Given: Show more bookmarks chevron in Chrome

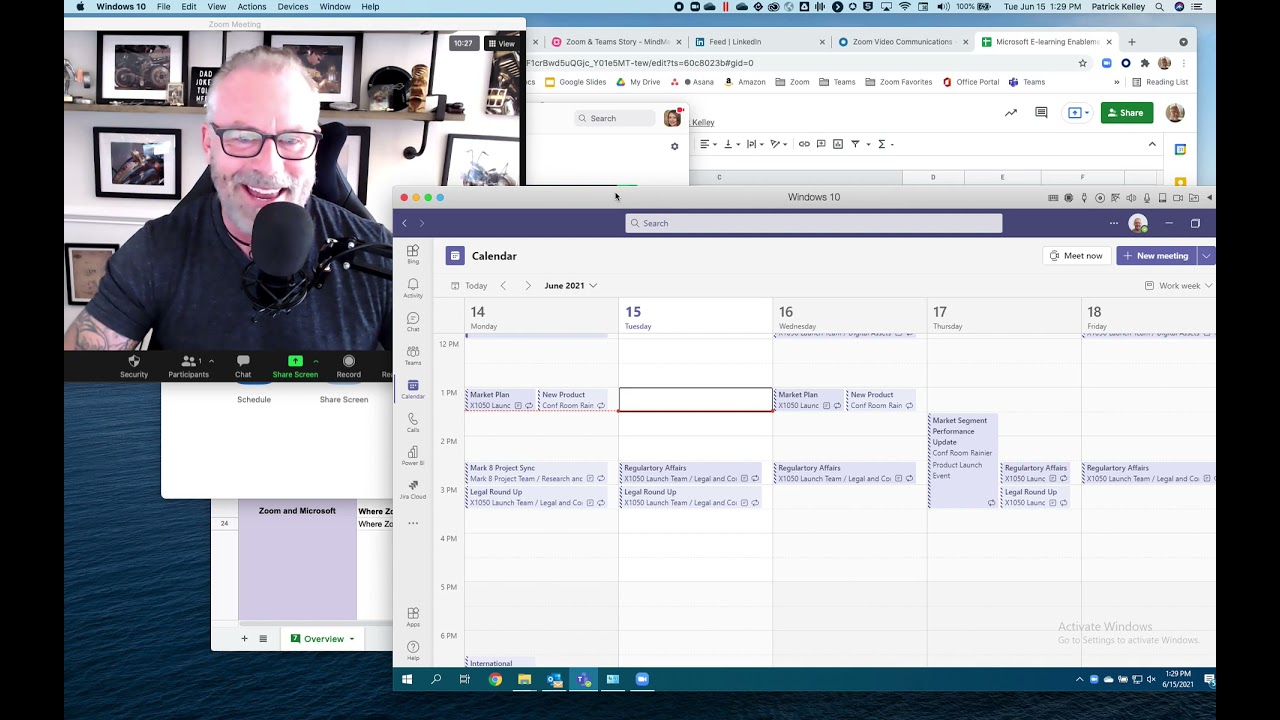Looking at the screenshot, I should (1116, 82).
